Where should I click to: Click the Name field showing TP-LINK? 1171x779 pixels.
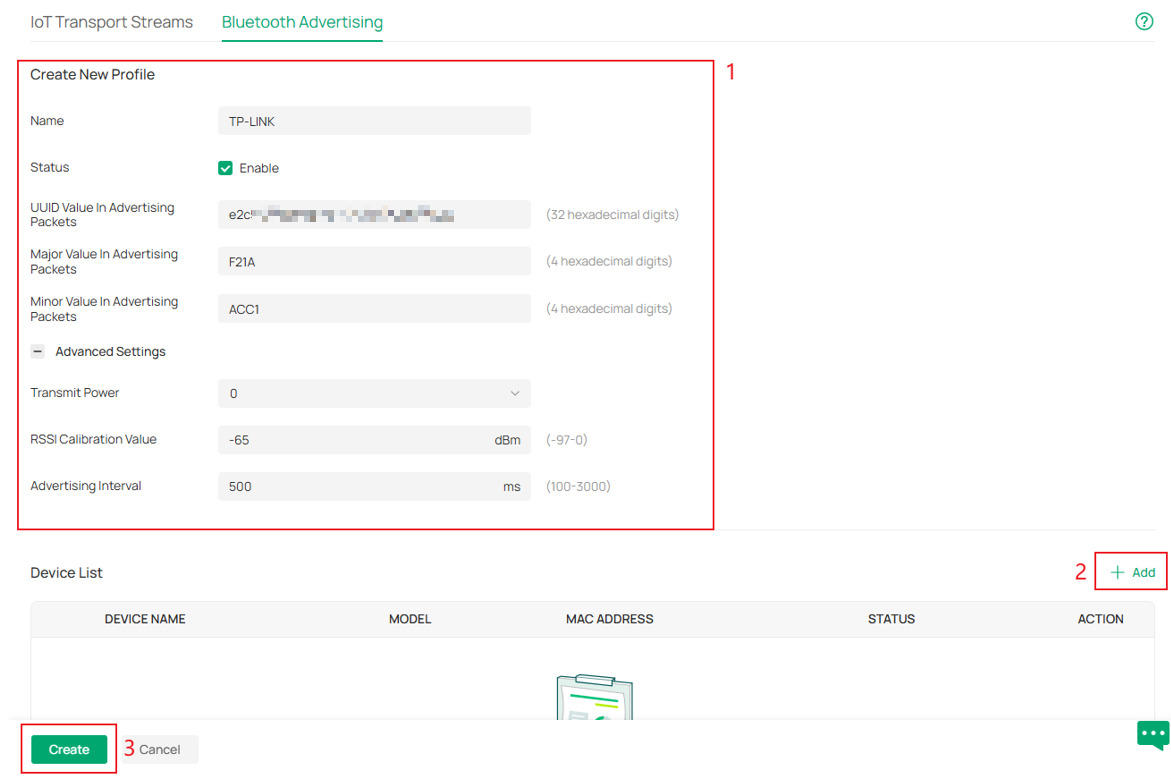[x=374, y=120]
